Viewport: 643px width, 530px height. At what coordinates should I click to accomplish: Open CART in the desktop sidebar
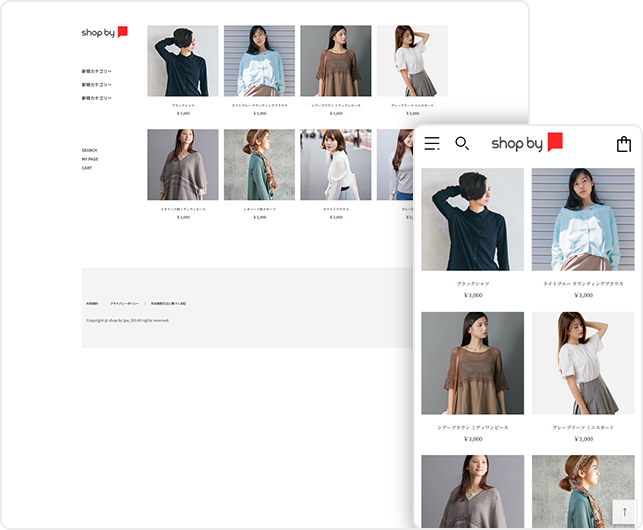pyautogui.click(x=87, y=168)
